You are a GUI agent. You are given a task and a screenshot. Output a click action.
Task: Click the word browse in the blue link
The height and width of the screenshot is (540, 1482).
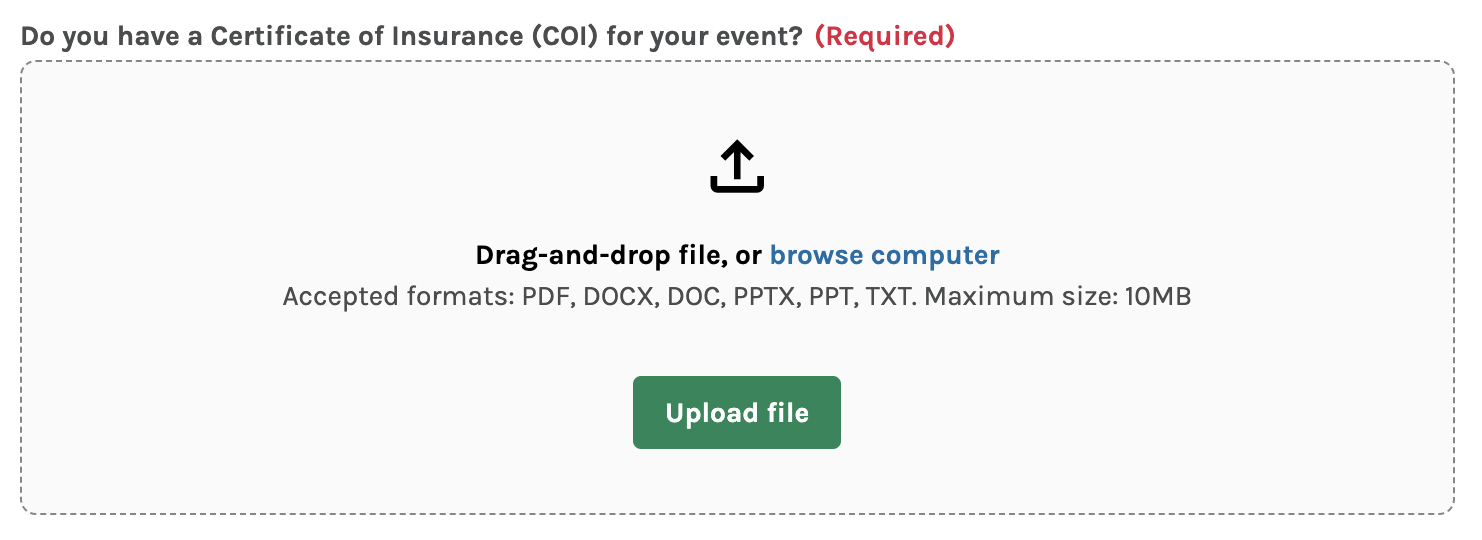tap(818, 255)
